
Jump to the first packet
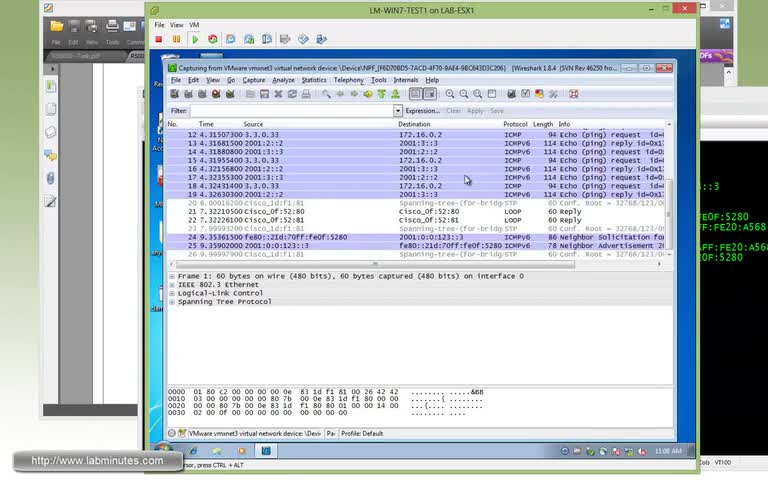[x=381, y=94]
